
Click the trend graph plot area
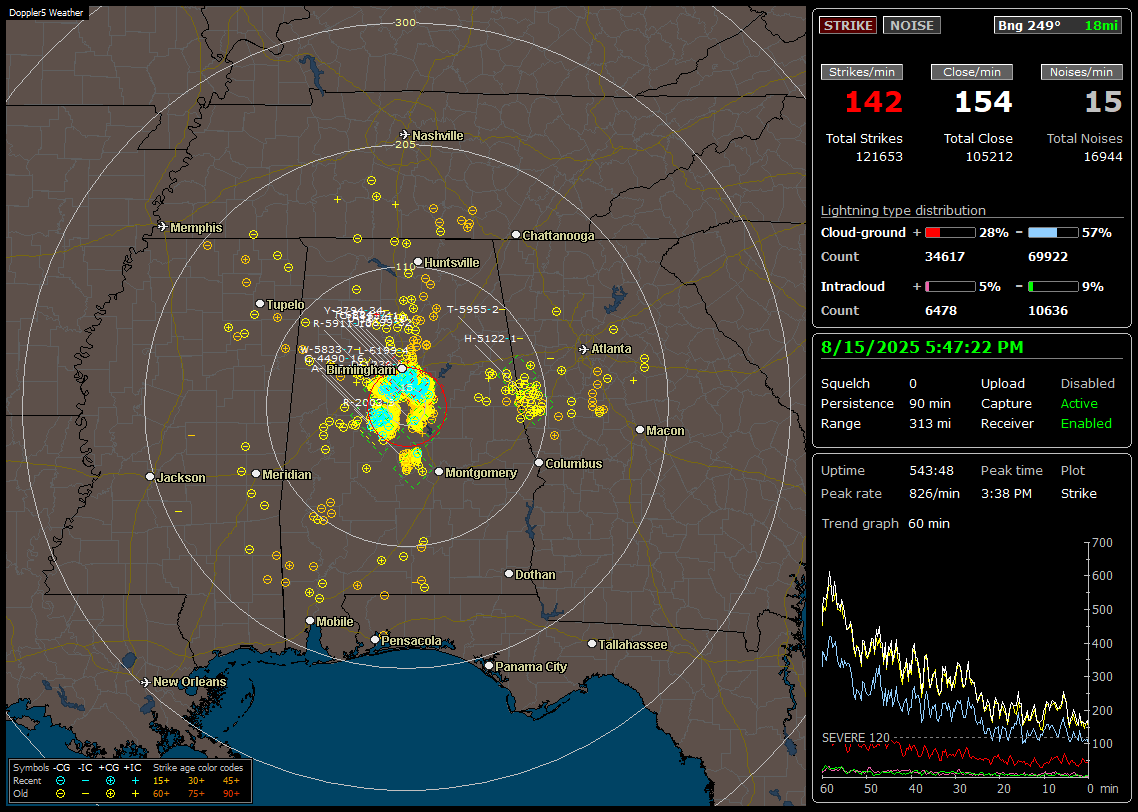955,659
